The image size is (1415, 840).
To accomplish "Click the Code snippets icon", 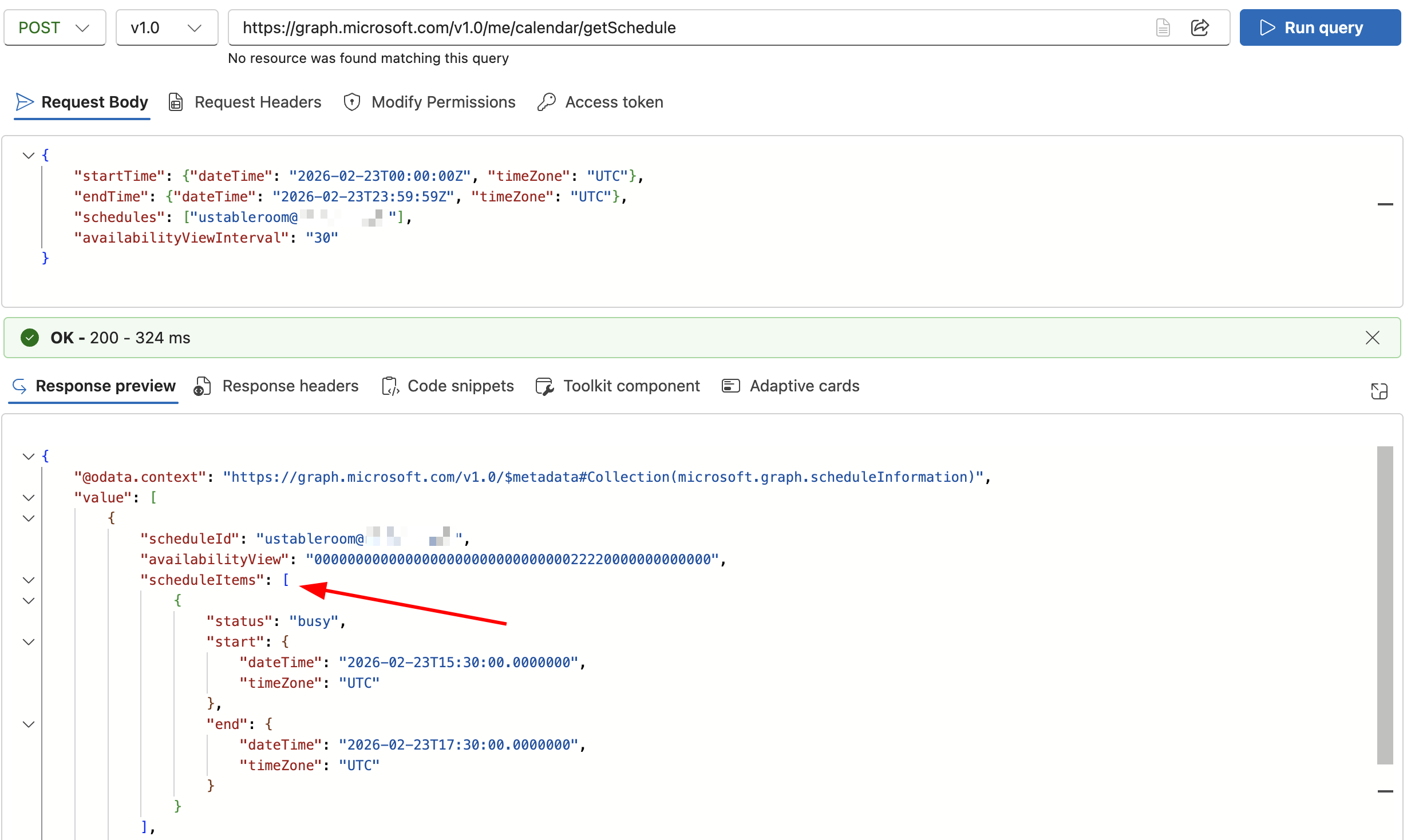I will (x=390, y=386).
